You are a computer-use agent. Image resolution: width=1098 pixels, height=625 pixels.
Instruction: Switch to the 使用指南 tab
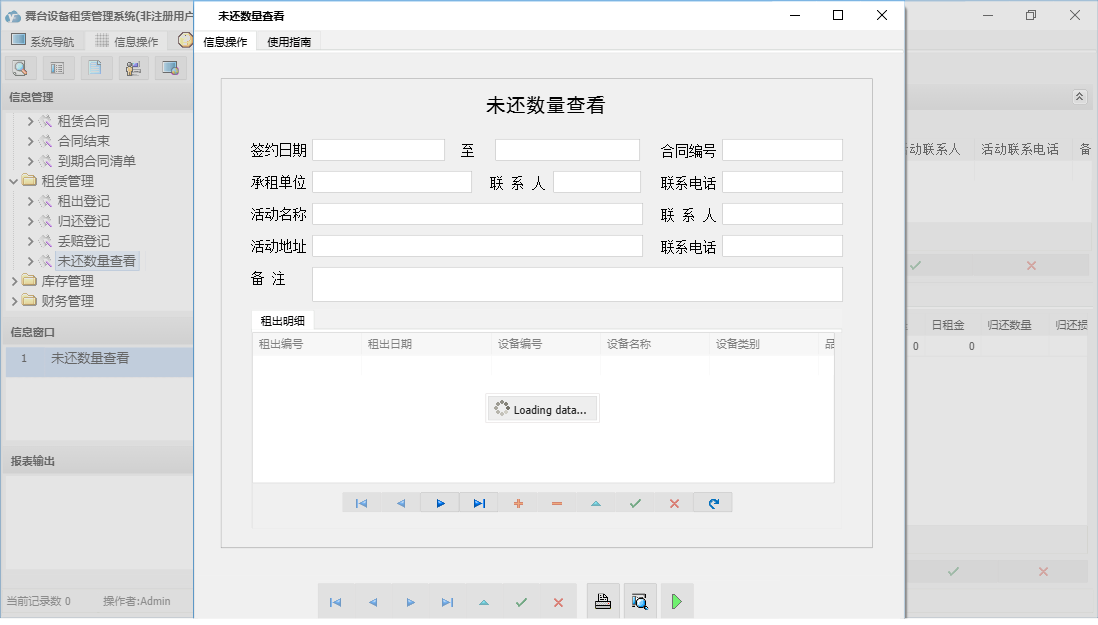point(288,42)
